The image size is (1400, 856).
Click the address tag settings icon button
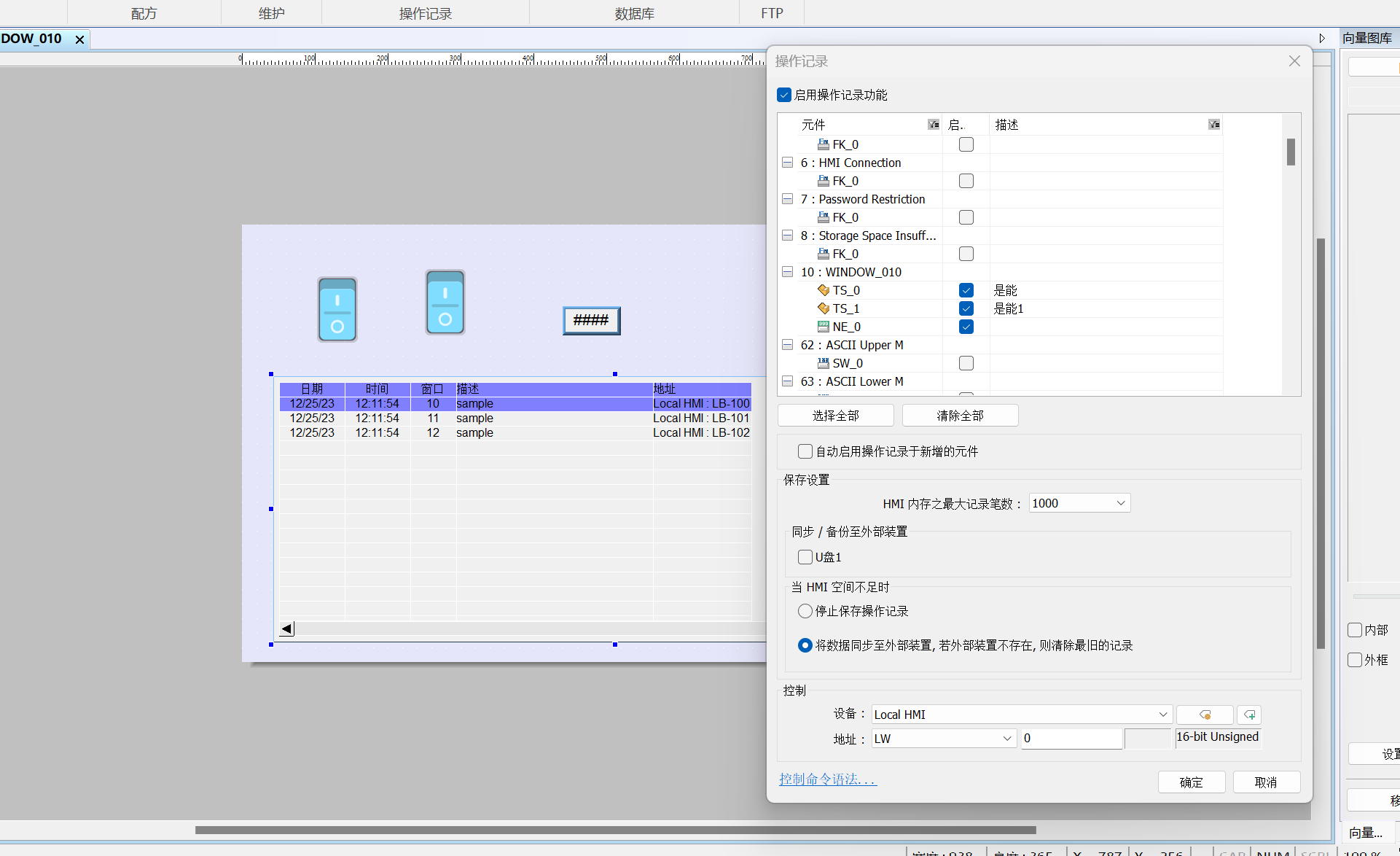click(x=1205, y=715)
